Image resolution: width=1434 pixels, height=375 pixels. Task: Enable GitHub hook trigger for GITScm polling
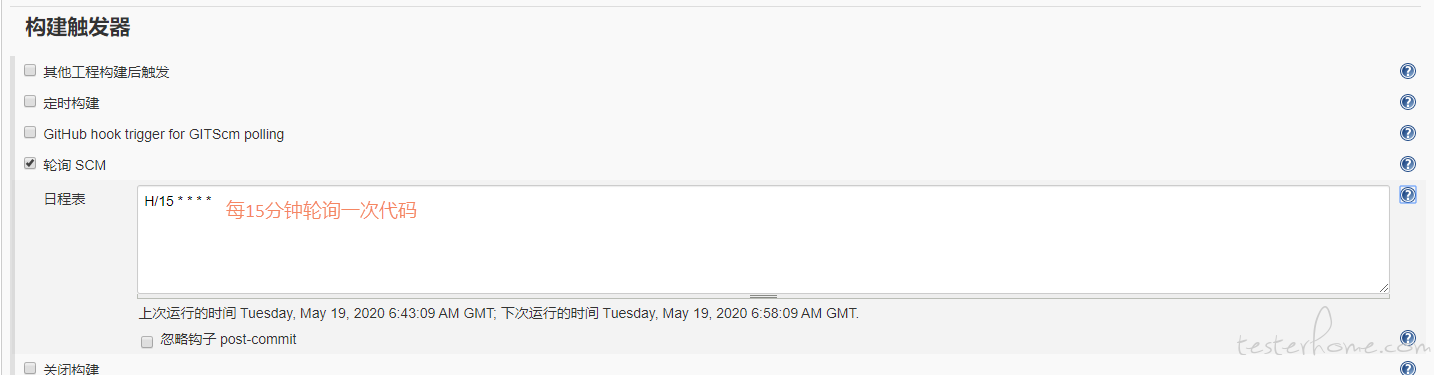(30, 132)
